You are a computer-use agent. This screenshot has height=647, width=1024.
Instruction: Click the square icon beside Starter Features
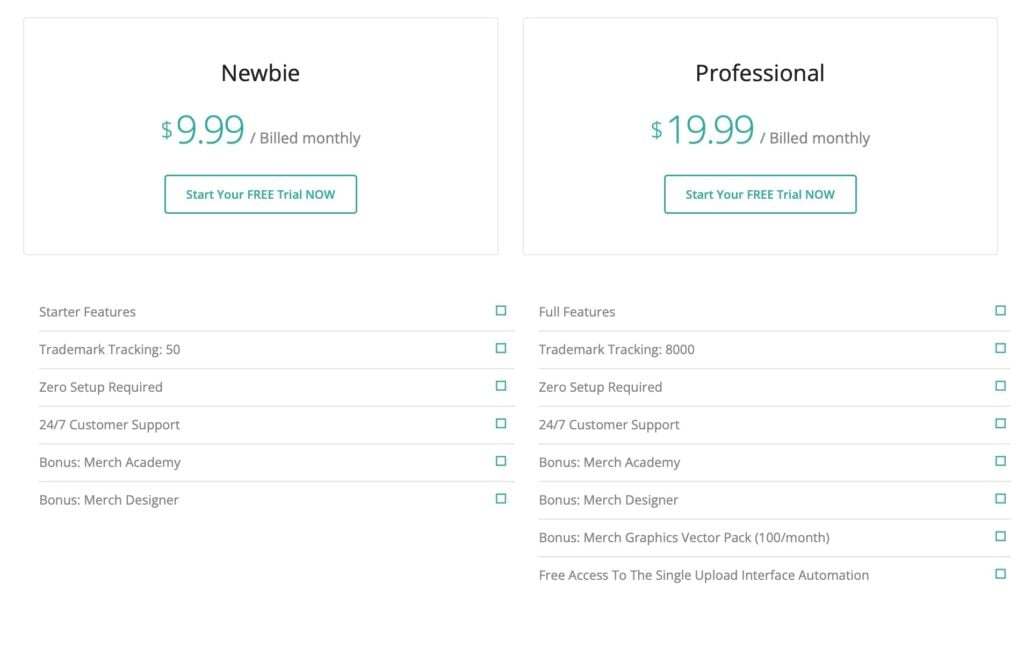pos(501,311)
